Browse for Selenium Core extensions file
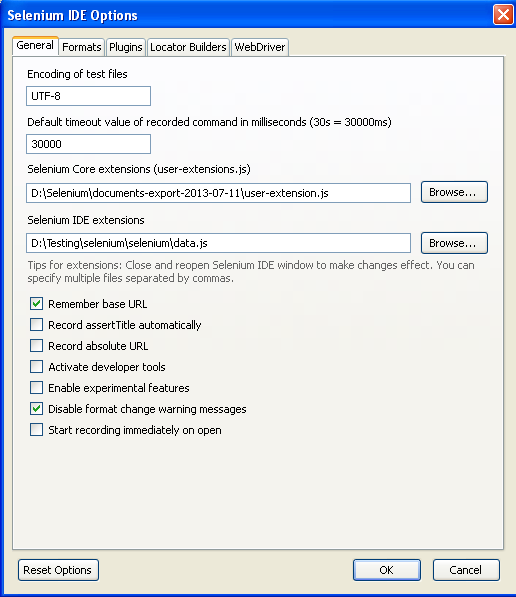This screenshot has height=597, width=516. point(454,192)
